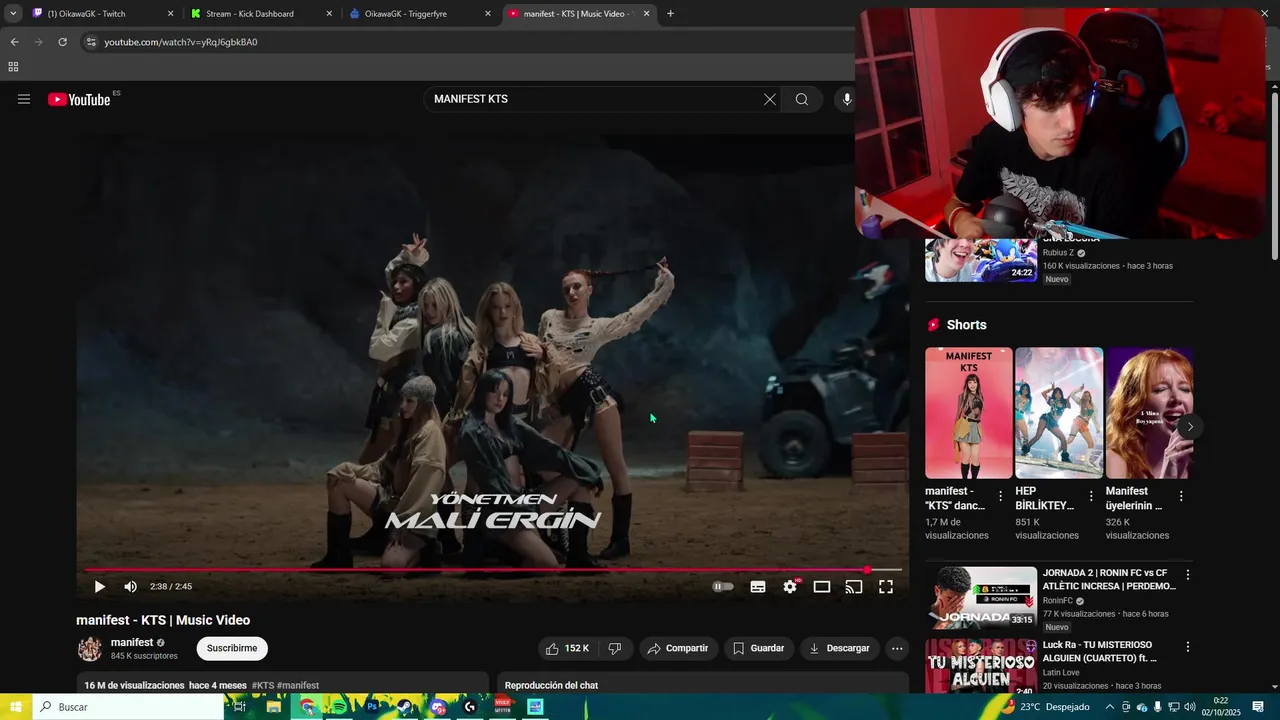Screen dimensions: 1280x720
Task: Click the search magnifier button
Action: click(802, 99)
